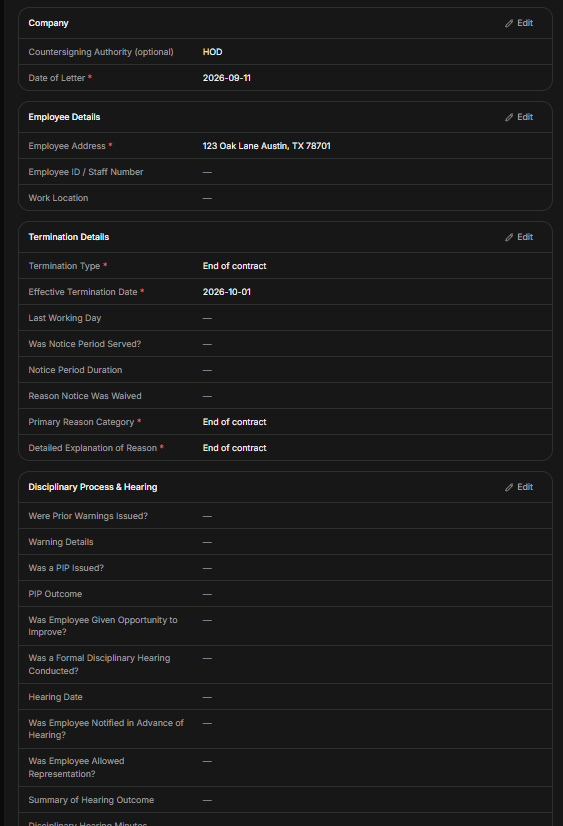Click the Employee Details heading
This screenshot has height=826, width=563.
coord(64,117)
